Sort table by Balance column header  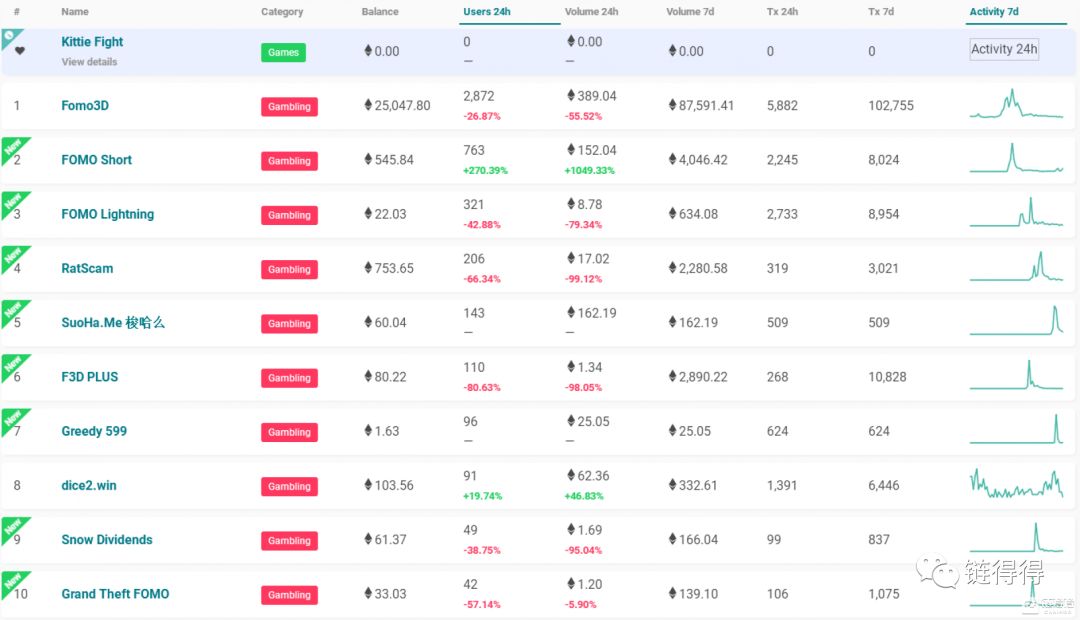coord(380,12)
